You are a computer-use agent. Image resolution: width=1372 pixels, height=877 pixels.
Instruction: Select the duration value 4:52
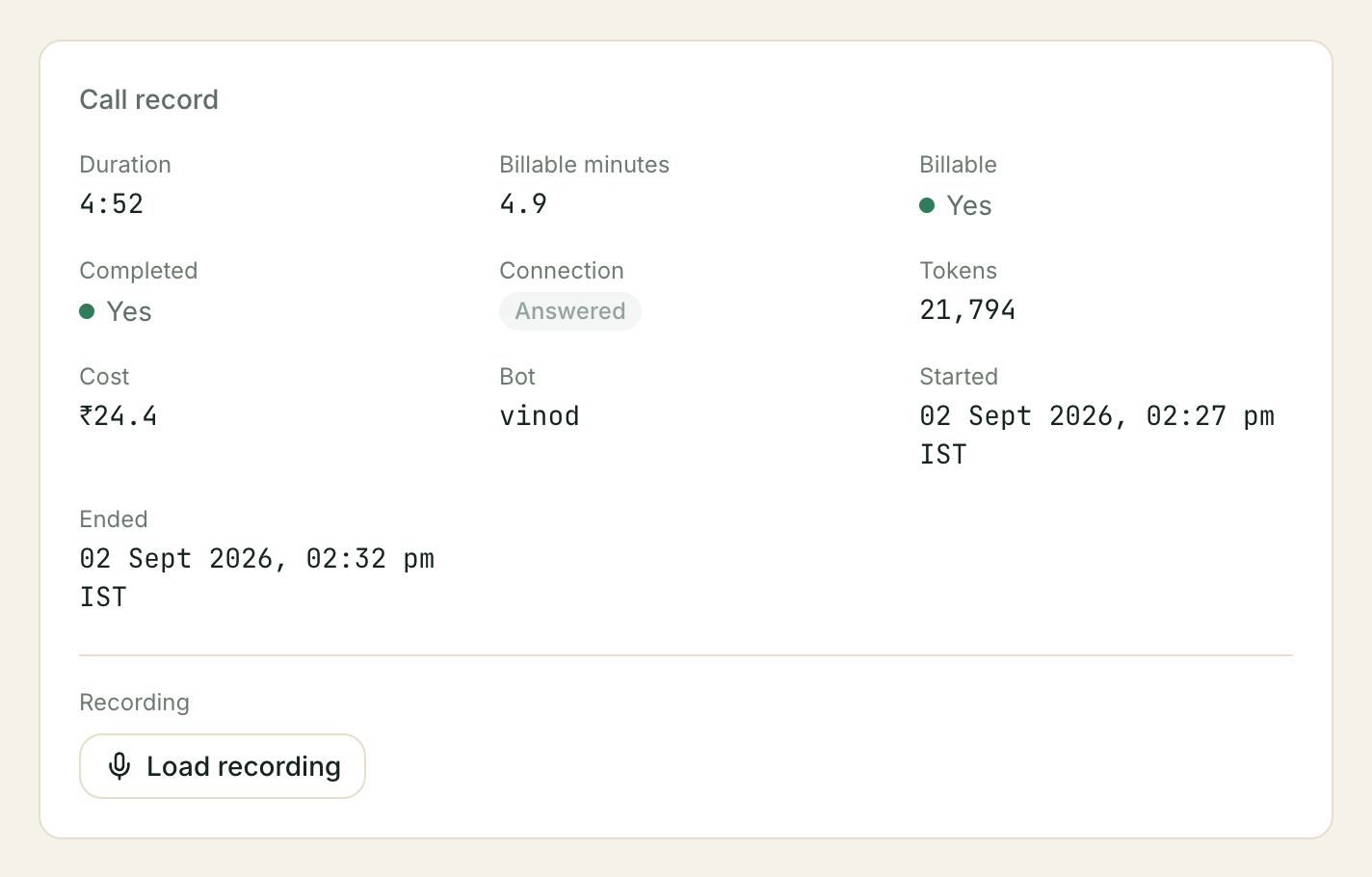pos(112,204)
